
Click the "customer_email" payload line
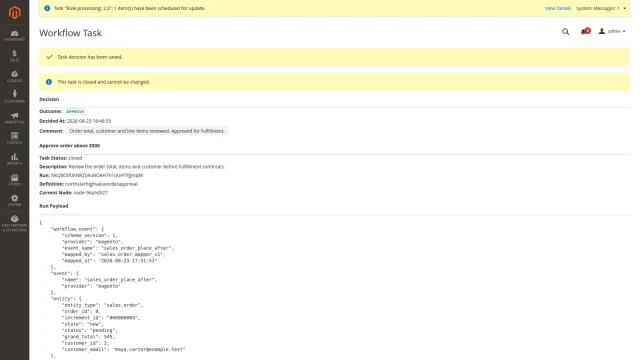pos(123,349)
